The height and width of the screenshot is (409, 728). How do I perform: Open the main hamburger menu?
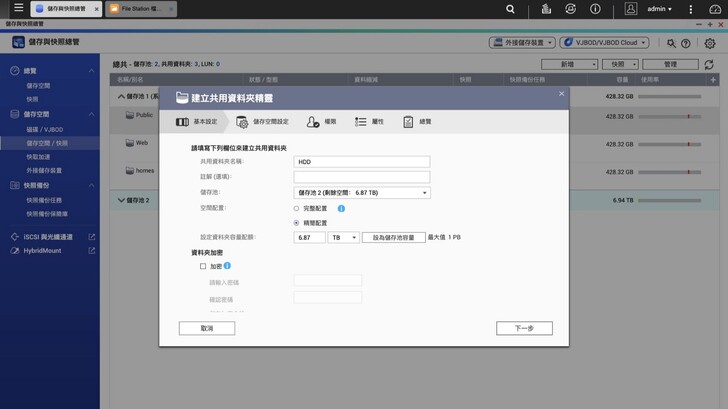coord(18,8)
